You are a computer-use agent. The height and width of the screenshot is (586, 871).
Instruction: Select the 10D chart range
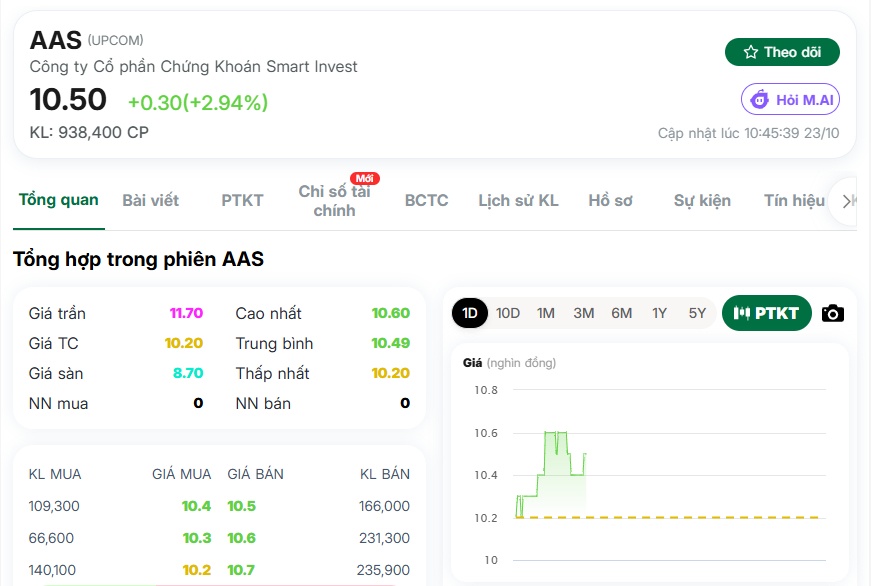508,313
